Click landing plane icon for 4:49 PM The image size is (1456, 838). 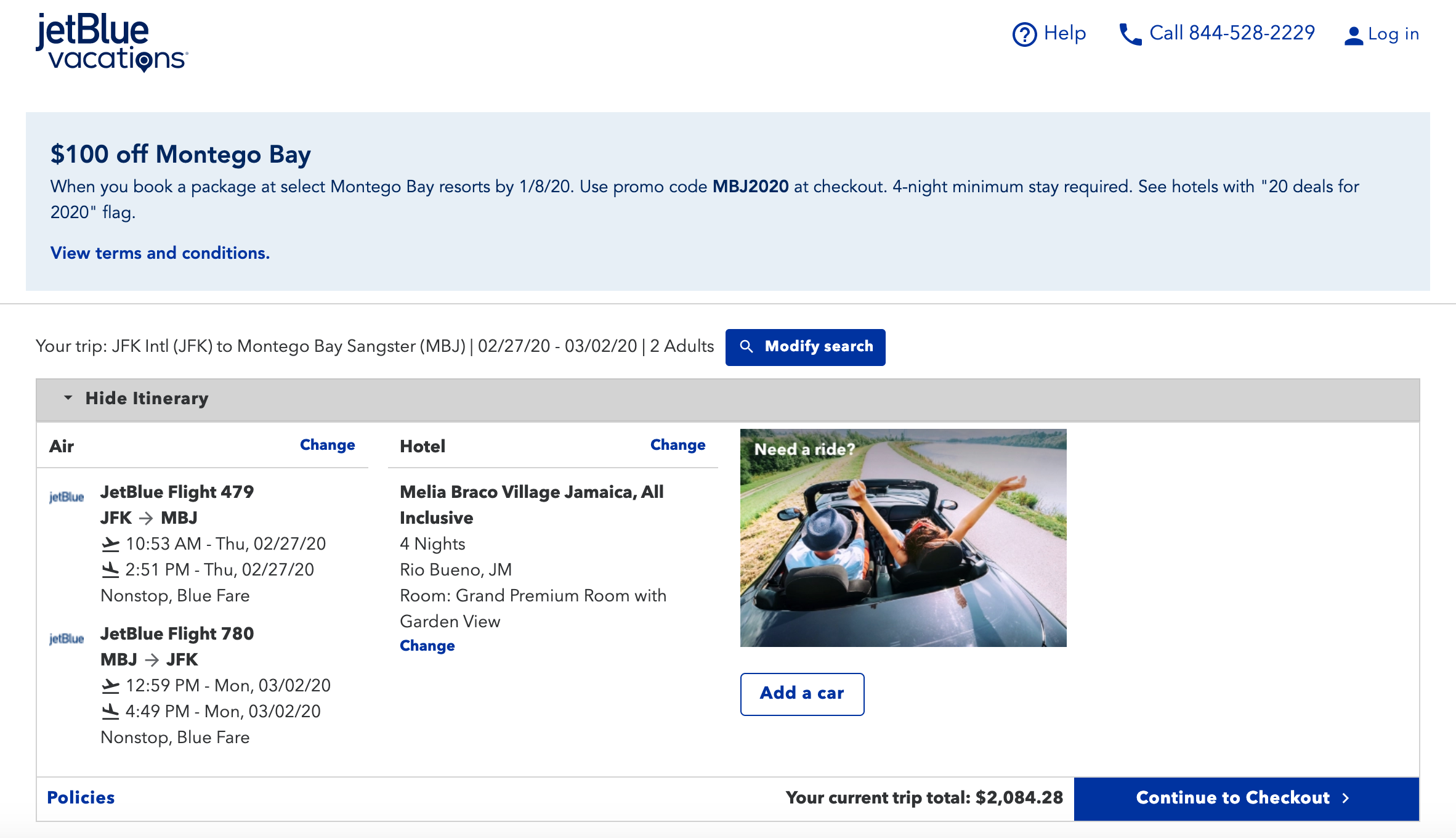pyautogui.click(x=110, y=711)
